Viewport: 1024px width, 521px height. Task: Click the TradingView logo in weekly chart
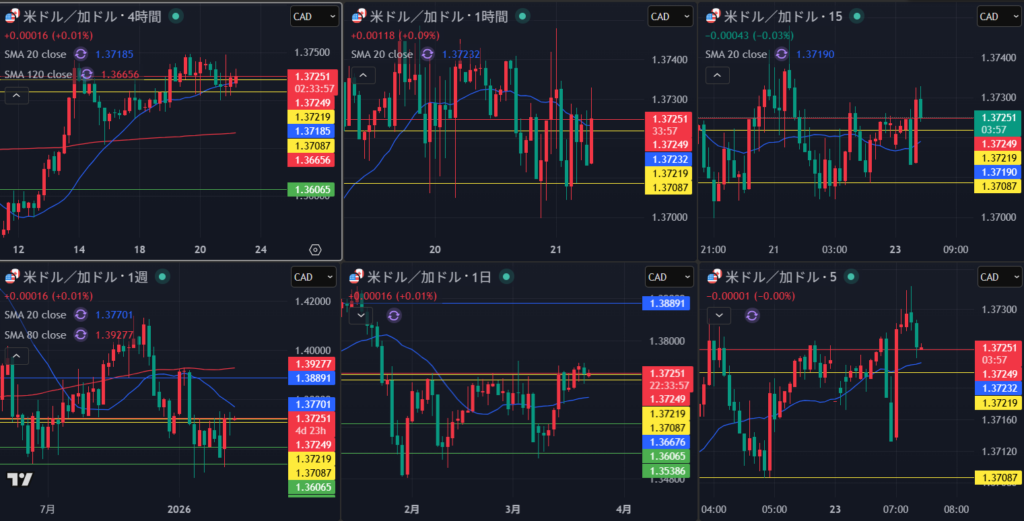(x=18, y=479)
